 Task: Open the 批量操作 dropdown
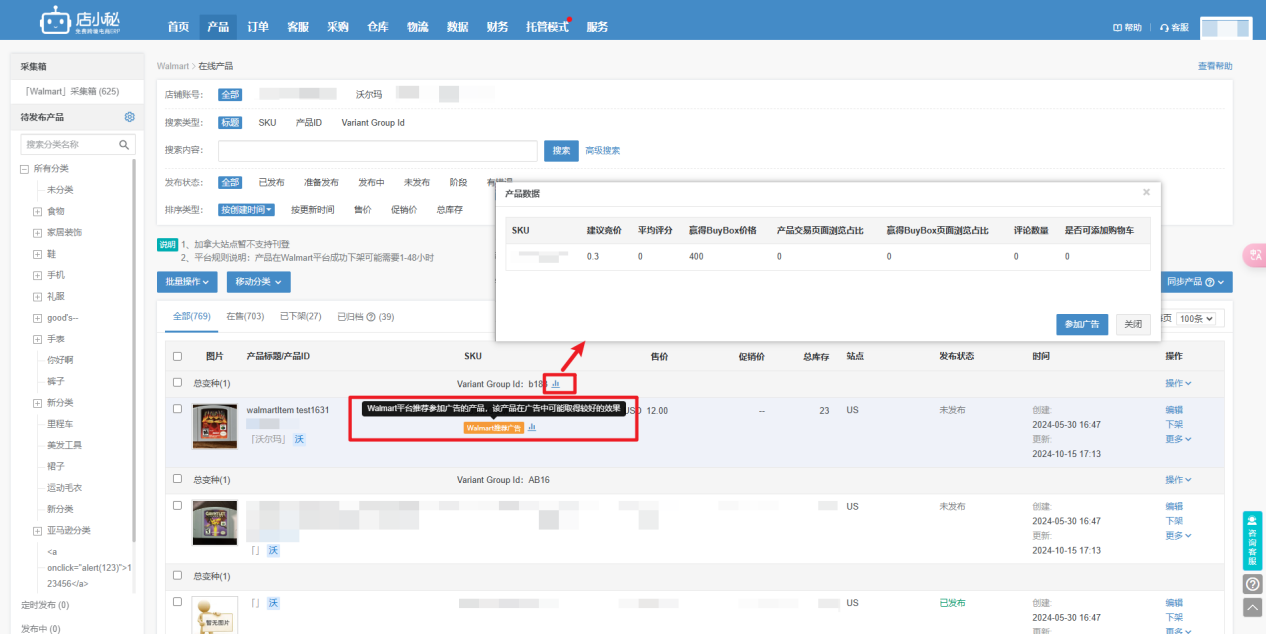(188, 282)
